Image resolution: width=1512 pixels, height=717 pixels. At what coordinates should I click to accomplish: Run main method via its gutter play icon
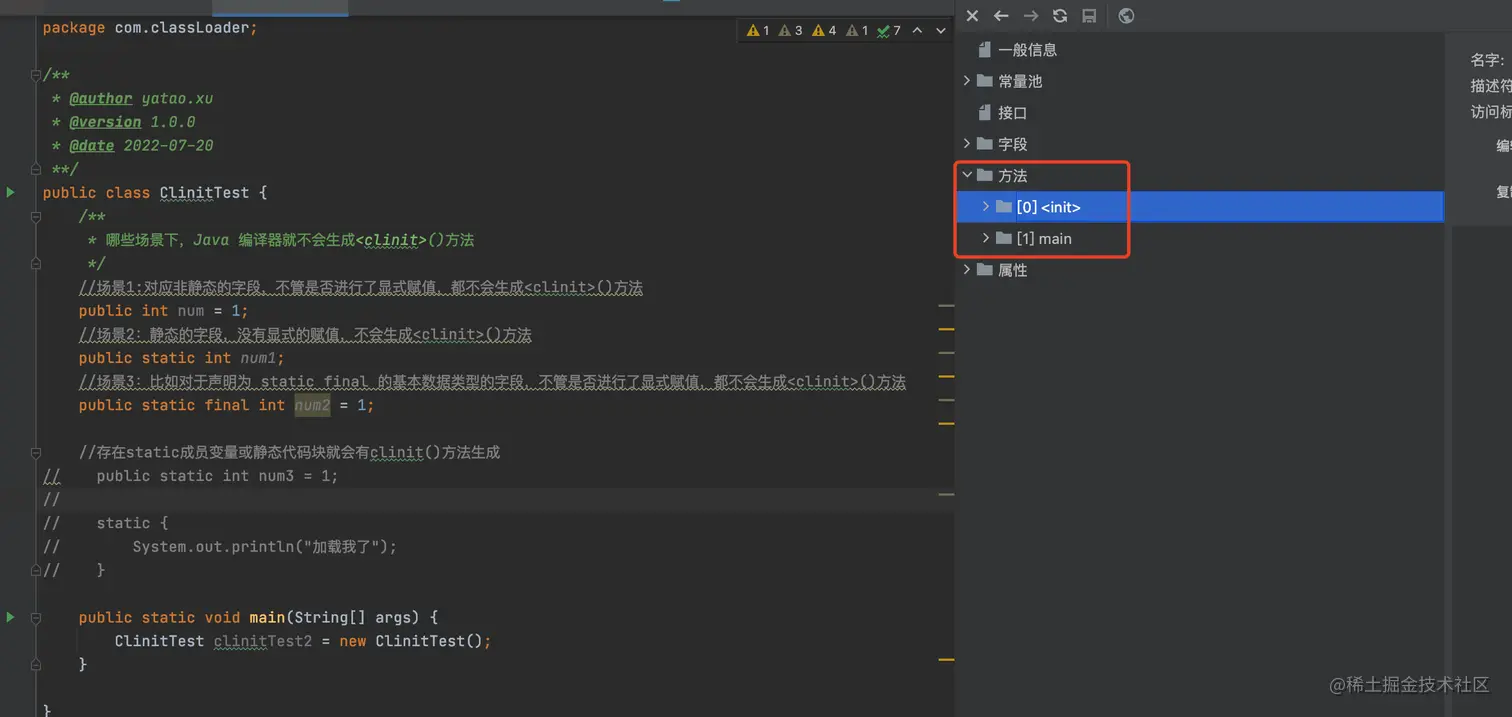tap(11, 617)
